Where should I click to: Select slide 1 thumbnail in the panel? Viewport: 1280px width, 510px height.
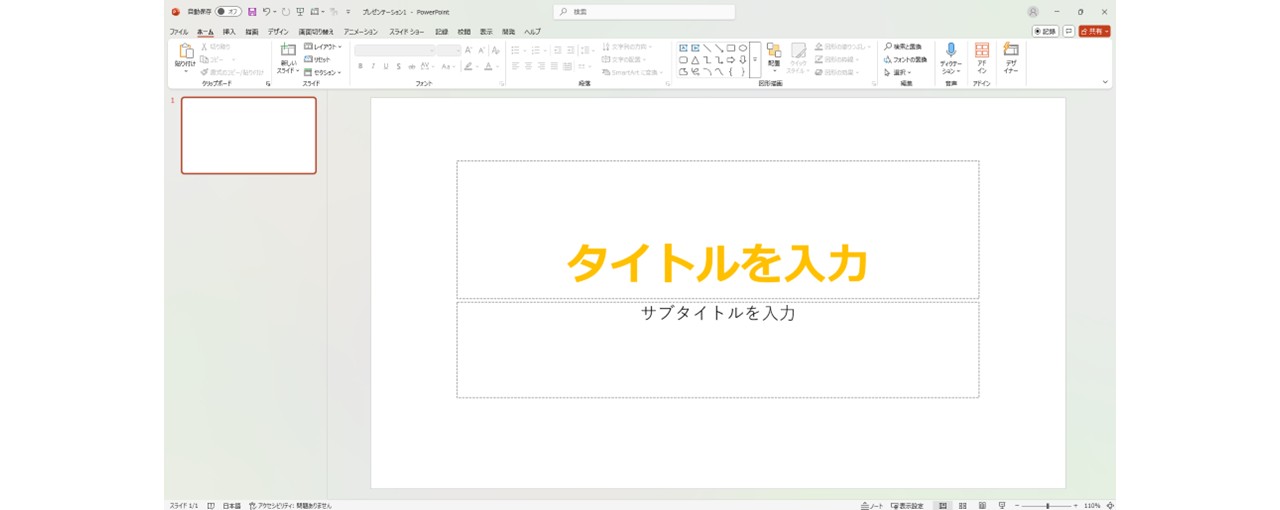pos(248,135)
